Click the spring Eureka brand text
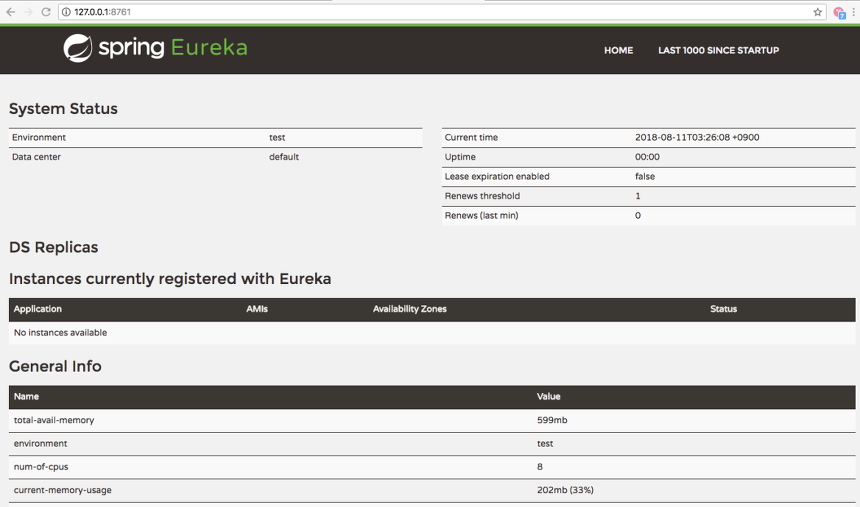Screen dimensions: 860x507 (x=173, y=48)
